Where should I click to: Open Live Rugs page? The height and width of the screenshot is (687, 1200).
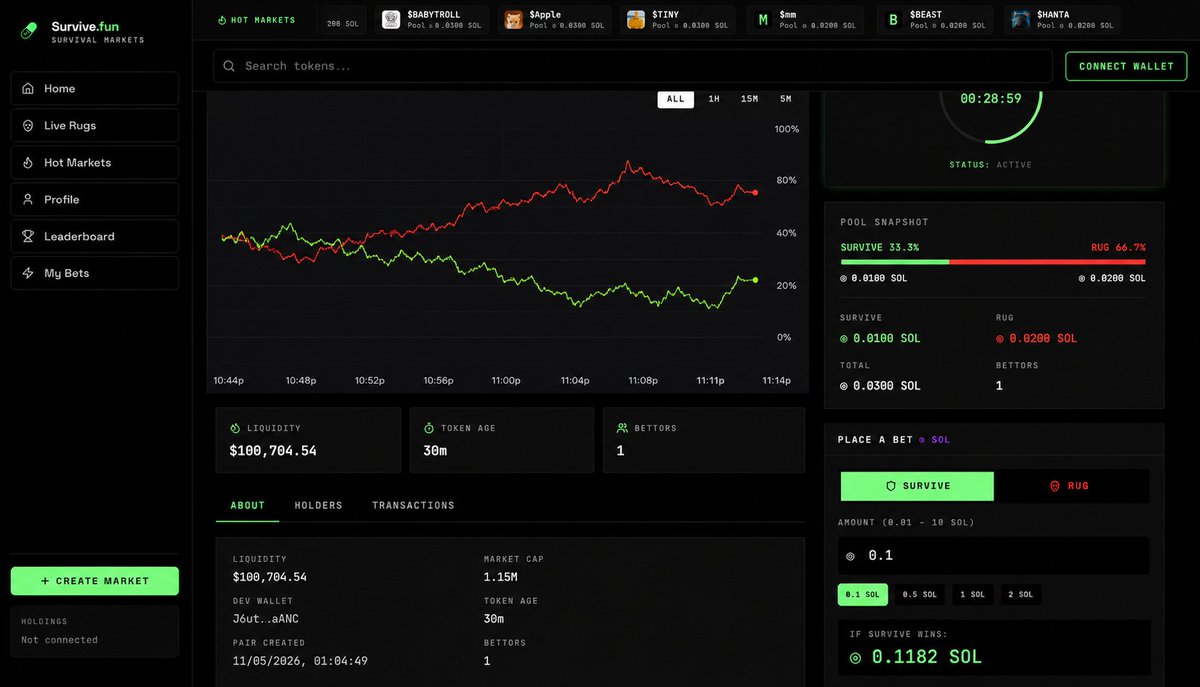(95, 126)
